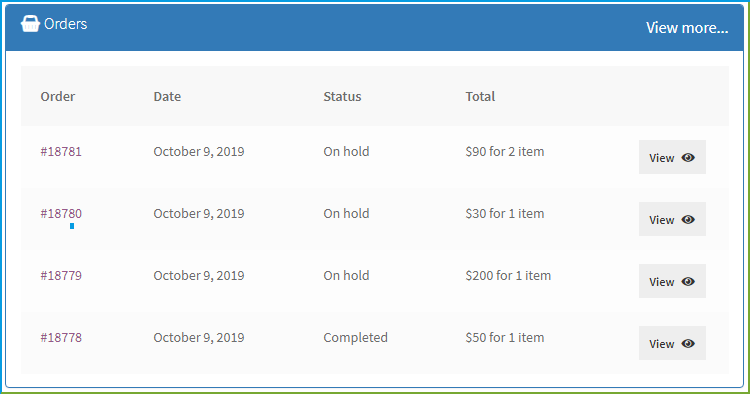The width and height of the screenshot is (750, 394).
Task: Click the Status column header
Action: [342, 97]
